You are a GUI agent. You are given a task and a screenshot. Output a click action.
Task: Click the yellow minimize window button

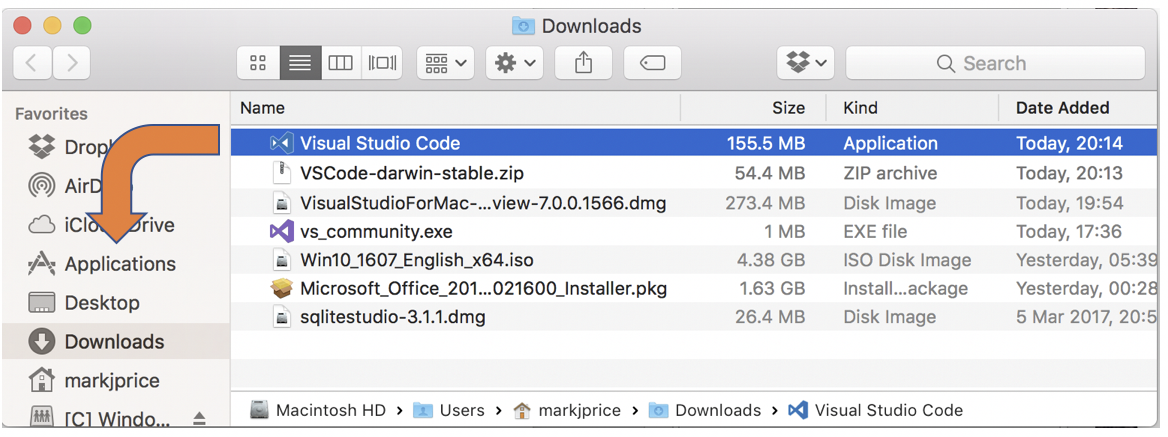click(x=52, y=25)
